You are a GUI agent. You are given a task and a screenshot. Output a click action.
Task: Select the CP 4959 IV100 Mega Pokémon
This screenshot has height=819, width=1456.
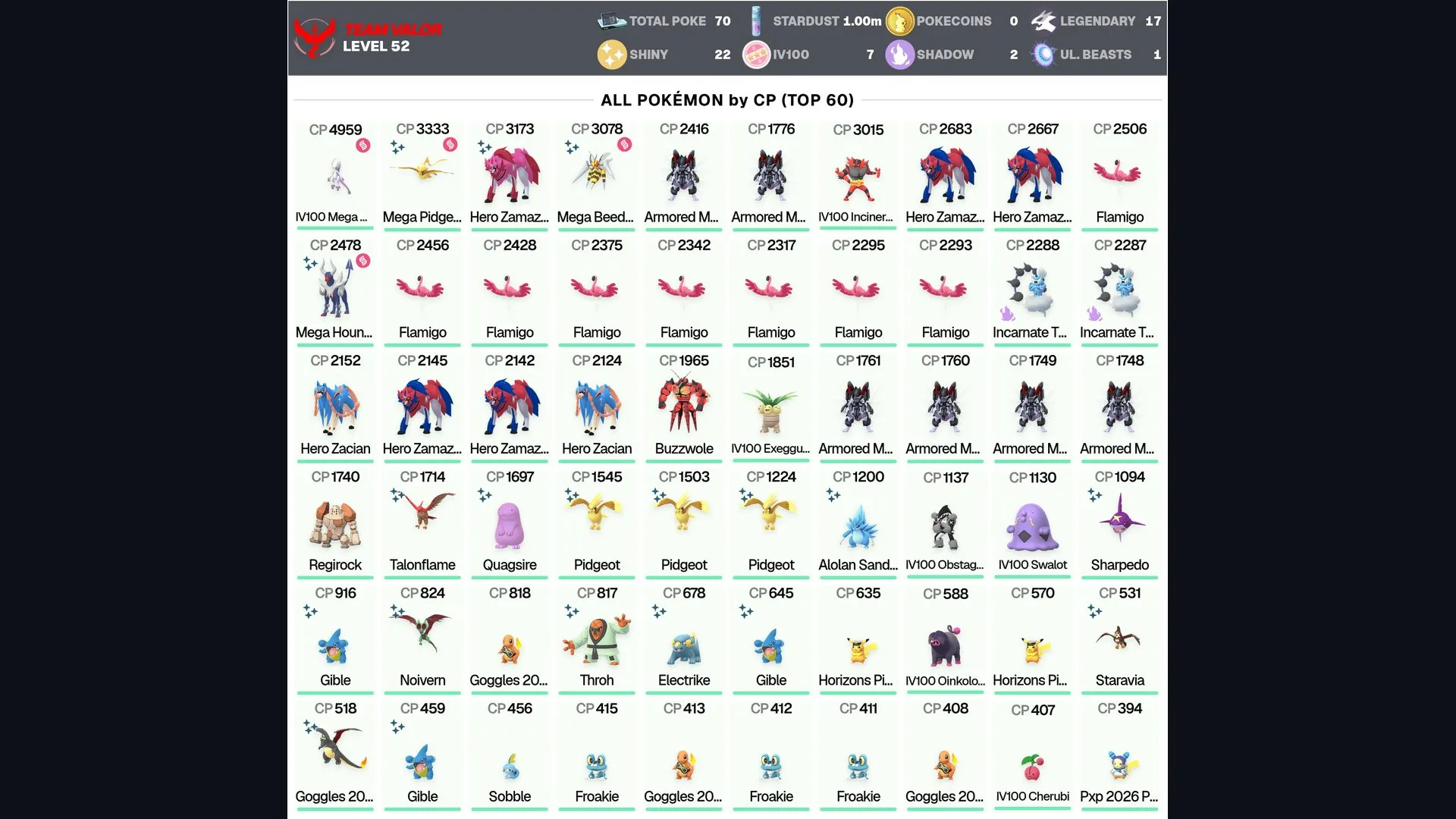(335, 174)
